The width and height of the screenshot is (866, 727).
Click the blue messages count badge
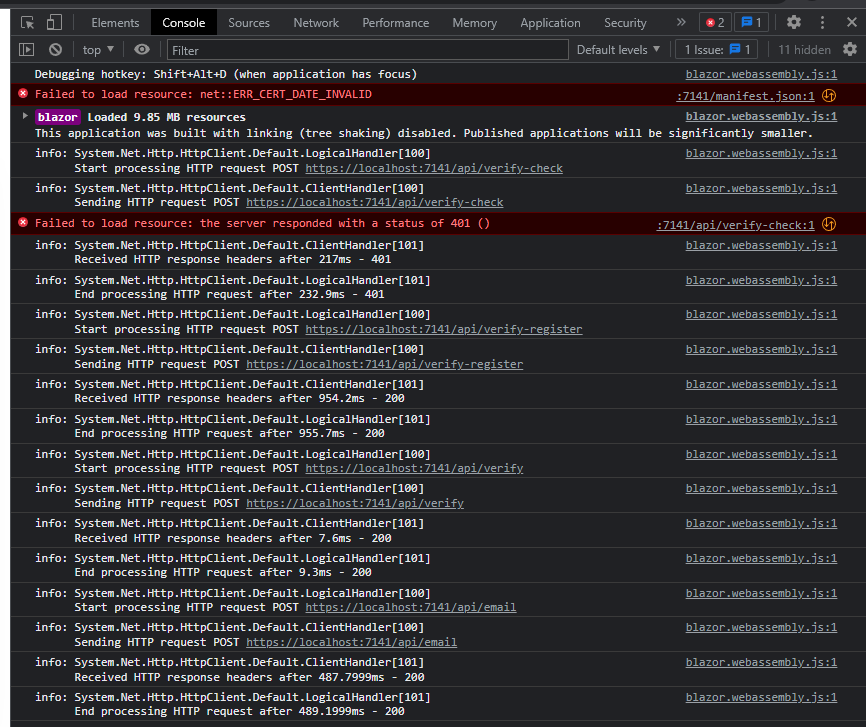click(x=752, y=23)
